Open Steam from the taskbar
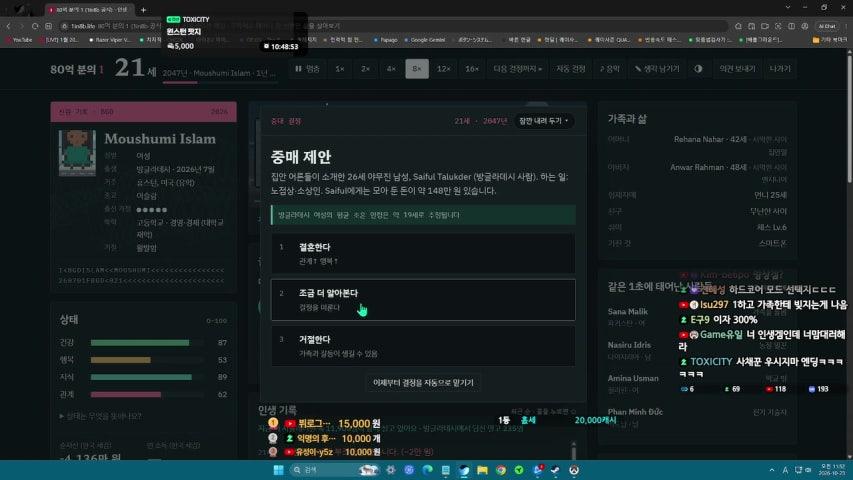This screenshot has width=853, height=480. point(555,470)
